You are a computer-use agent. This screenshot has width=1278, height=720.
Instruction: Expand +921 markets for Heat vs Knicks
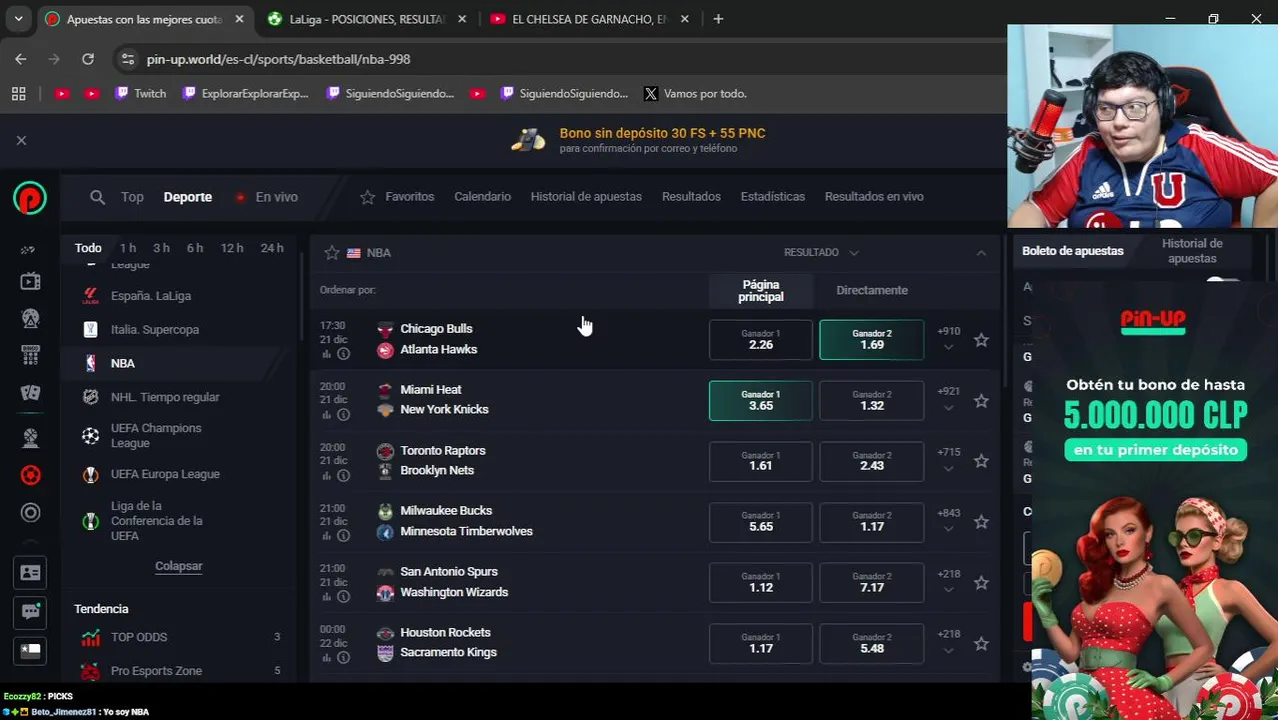948,399
